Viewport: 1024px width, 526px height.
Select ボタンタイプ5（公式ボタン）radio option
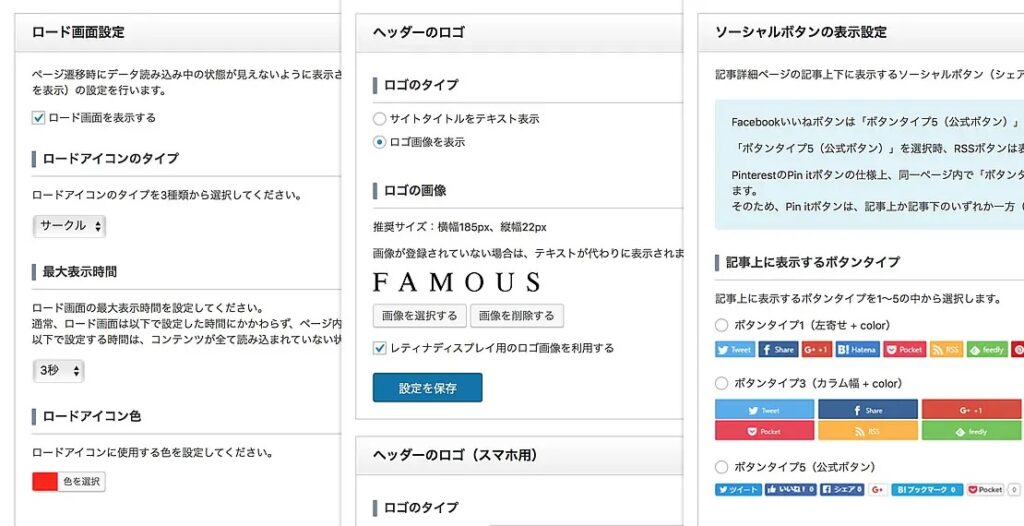pos(722,467)
